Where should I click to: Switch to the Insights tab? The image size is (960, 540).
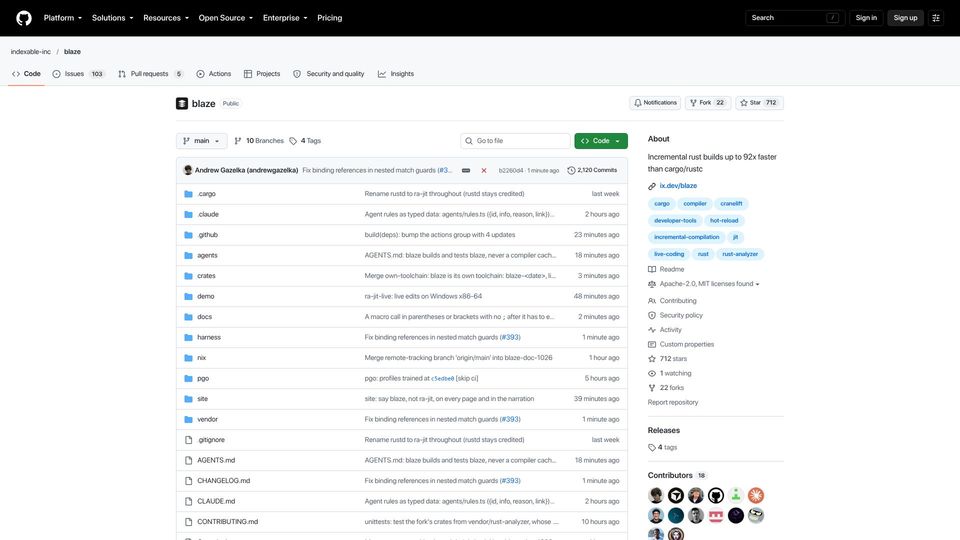[x=396, y=73]
